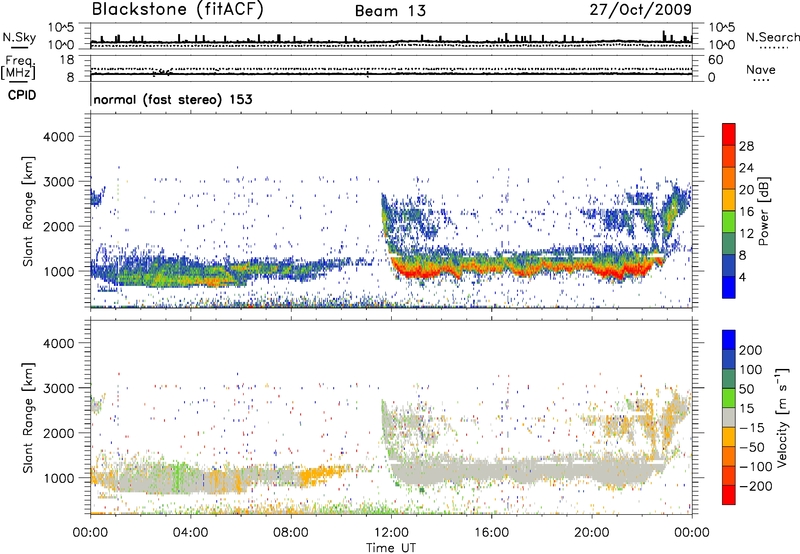
Task: Click the Blackstone (fitACF) plot title
Action: [177, 9]
